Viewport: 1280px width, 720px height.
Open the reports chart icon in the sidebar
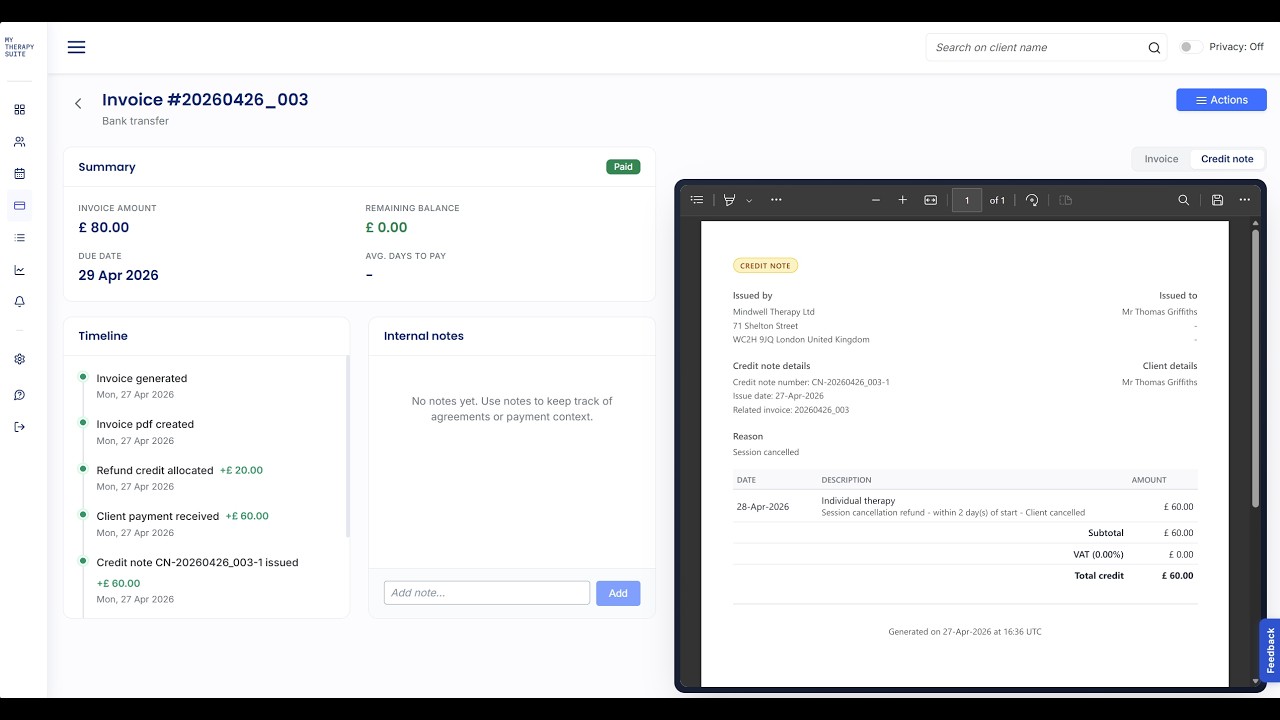[20, 270]
